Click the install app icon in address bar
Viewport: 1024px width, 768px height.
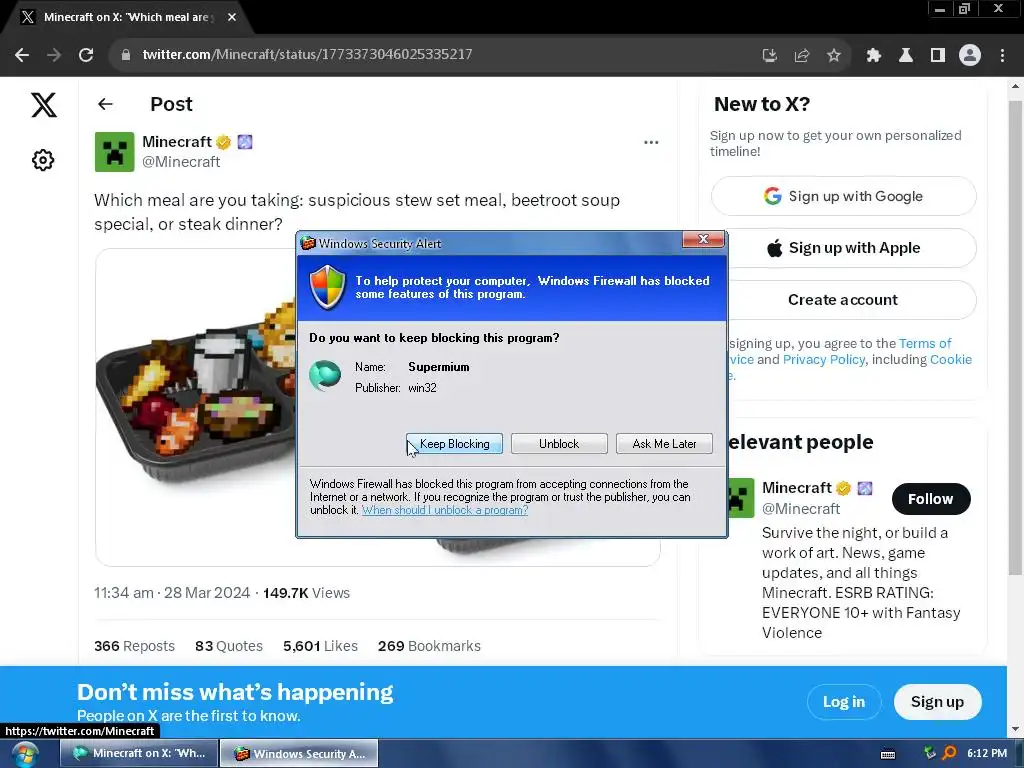769,56
